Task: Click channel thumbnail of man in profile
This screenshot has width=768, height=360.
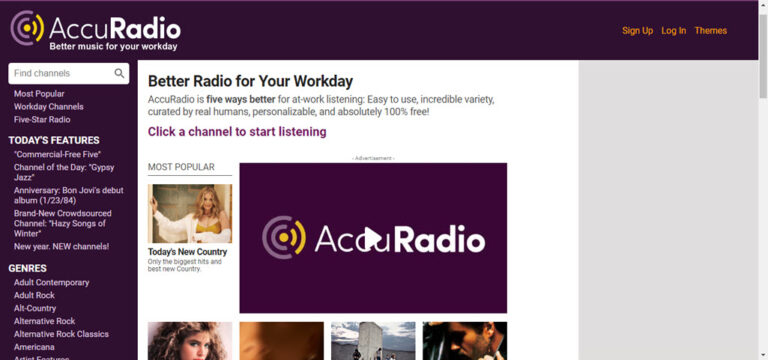Action: tap(465, 341)
